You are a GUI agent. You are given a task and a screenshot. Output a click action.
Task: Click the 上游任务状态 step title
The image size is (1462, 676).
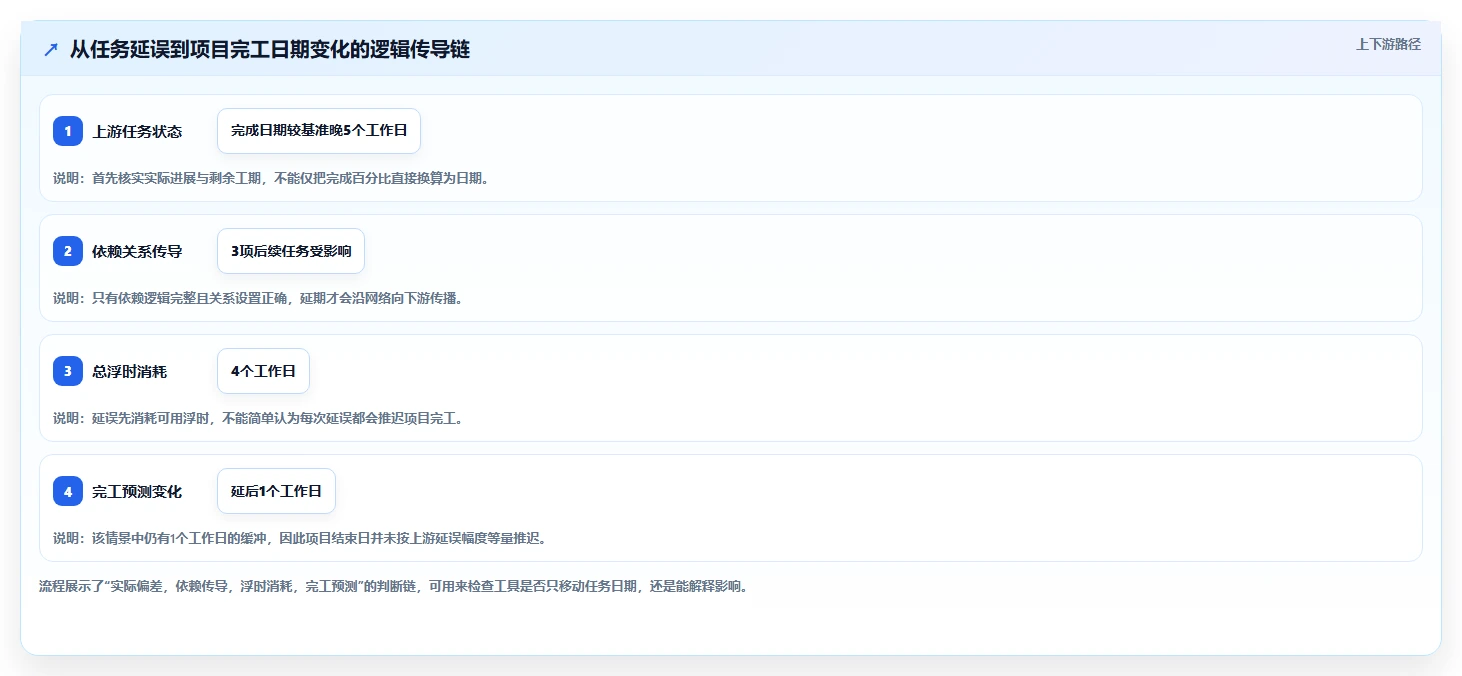pyautogui.click(x=137, y=131)
